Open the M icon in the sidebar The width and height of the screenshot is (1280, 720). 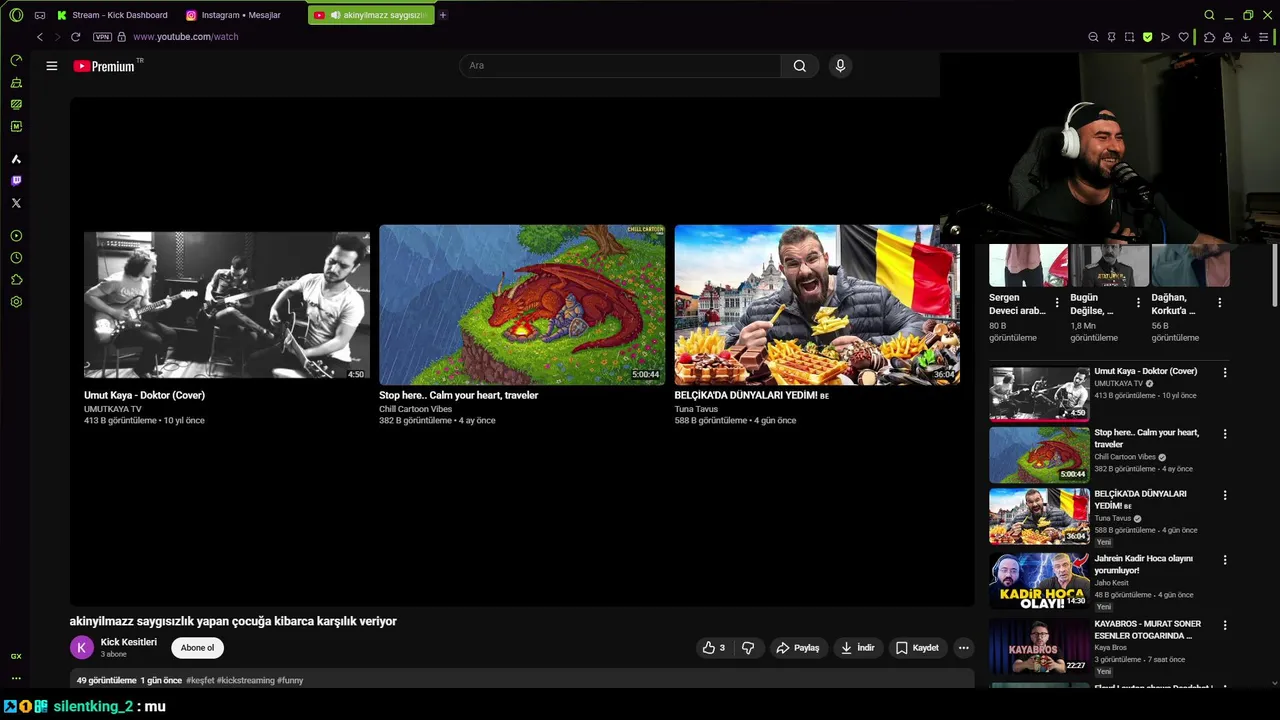[x=16, y=126]
